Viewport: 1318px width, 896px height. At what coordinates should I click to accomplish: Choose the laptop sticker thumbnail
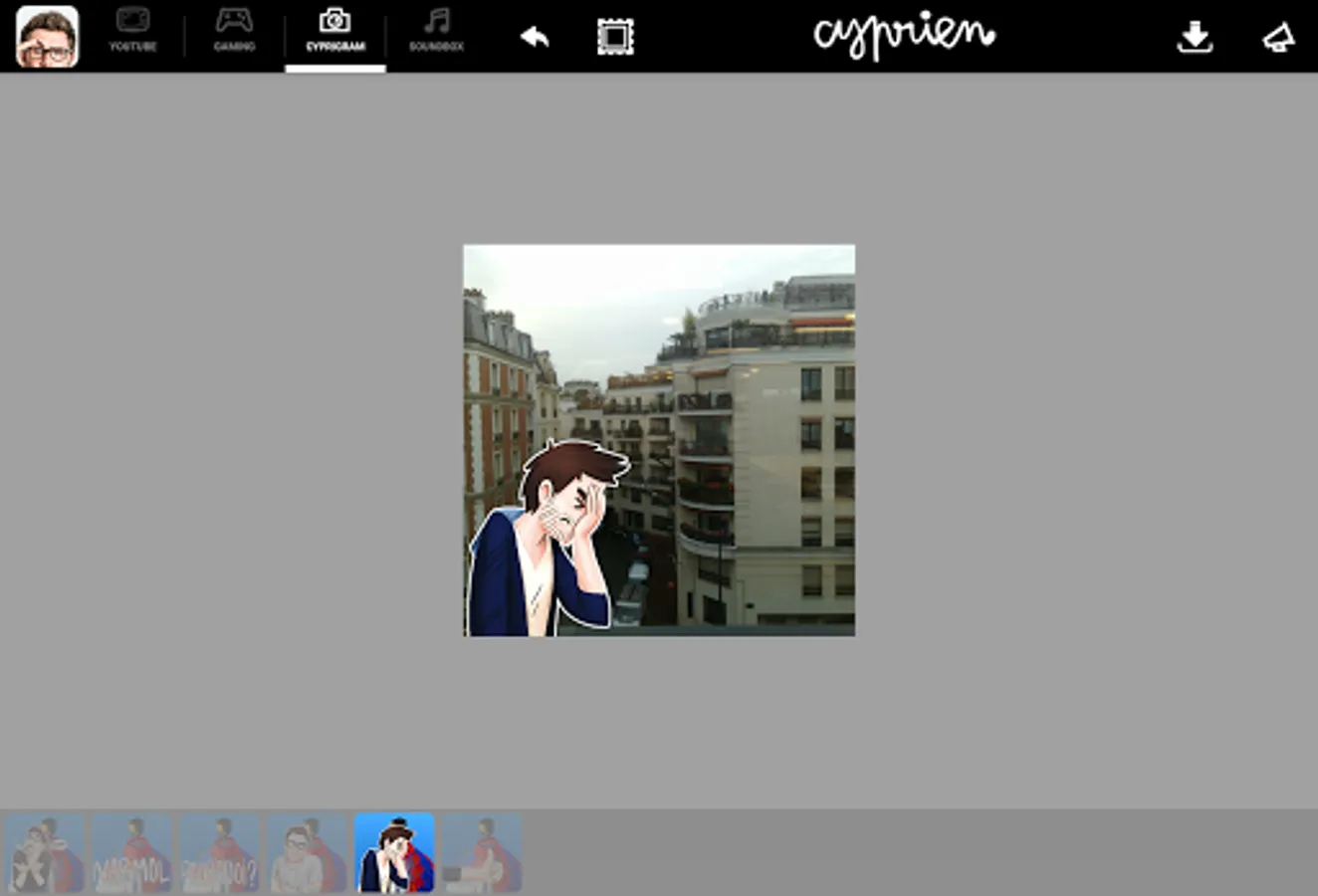[x=483, y=853]
